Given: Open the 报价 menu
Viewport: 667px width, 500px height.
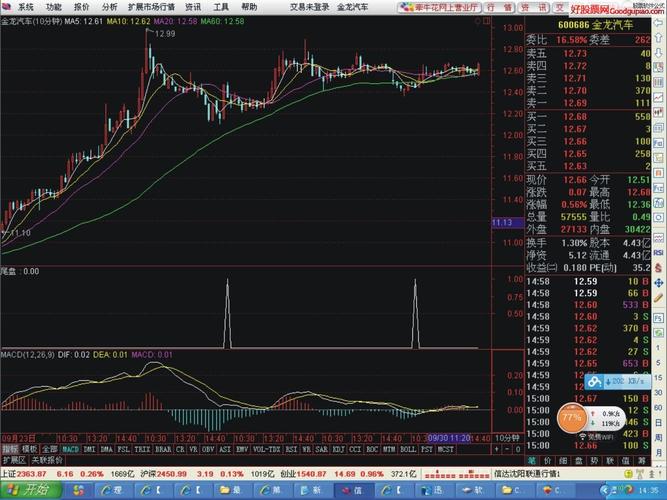Looking at the screenshot, I should click(82, 7).
